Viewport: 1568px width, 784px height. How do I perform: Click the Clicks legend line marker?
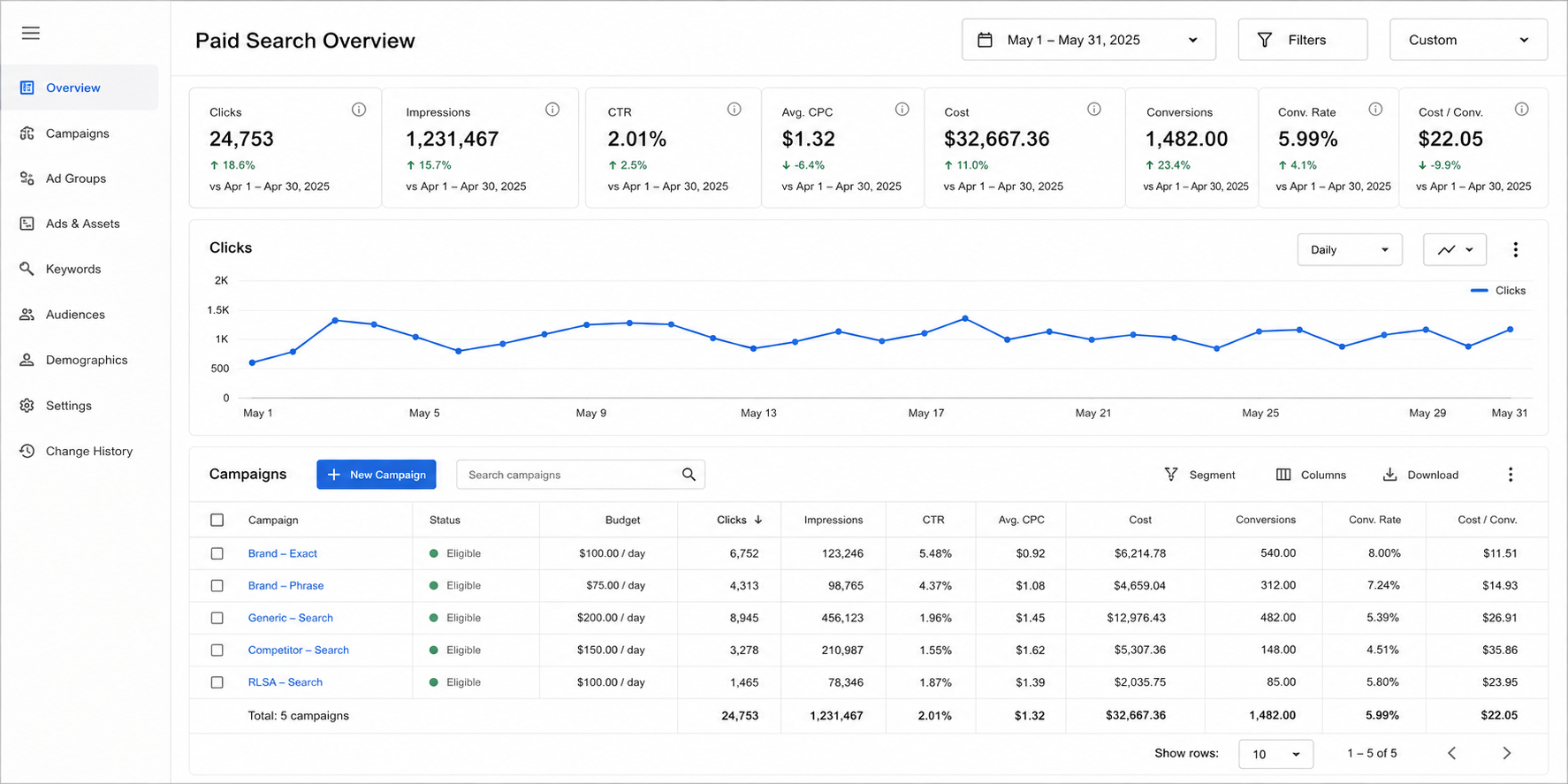pyautogui.click(x=1479, y=291)
